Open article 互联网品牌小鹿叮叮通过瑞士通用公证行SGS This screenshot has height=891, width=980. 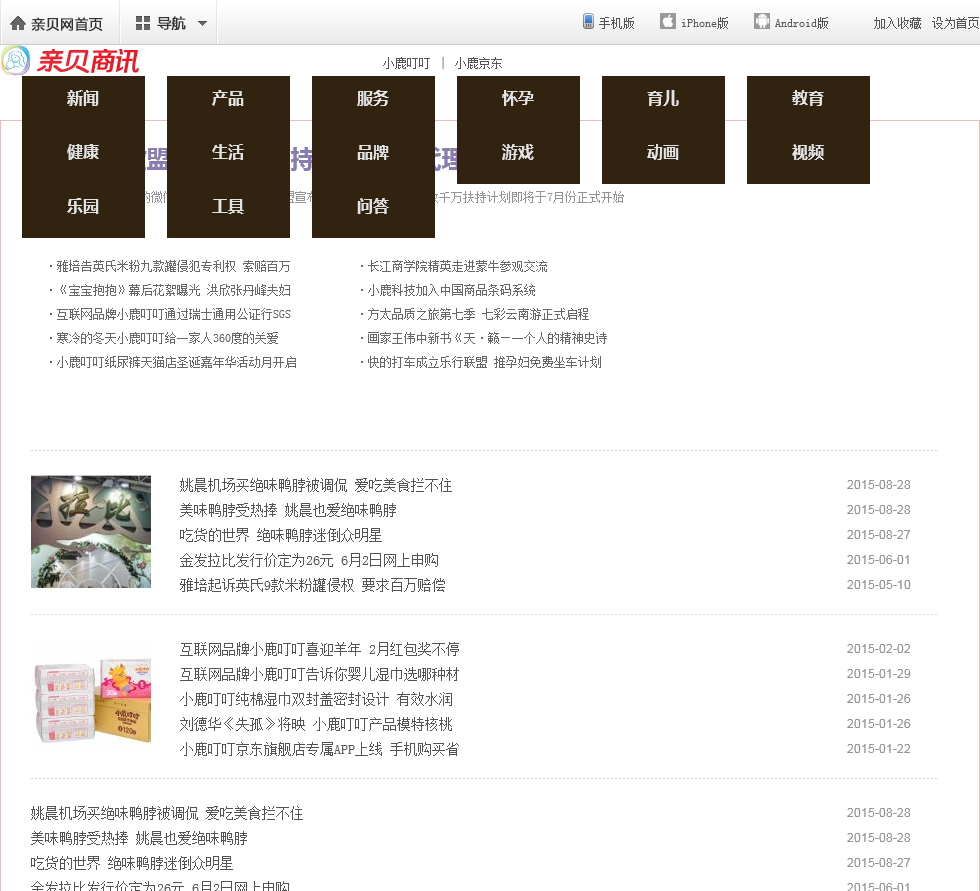[173, 314]
